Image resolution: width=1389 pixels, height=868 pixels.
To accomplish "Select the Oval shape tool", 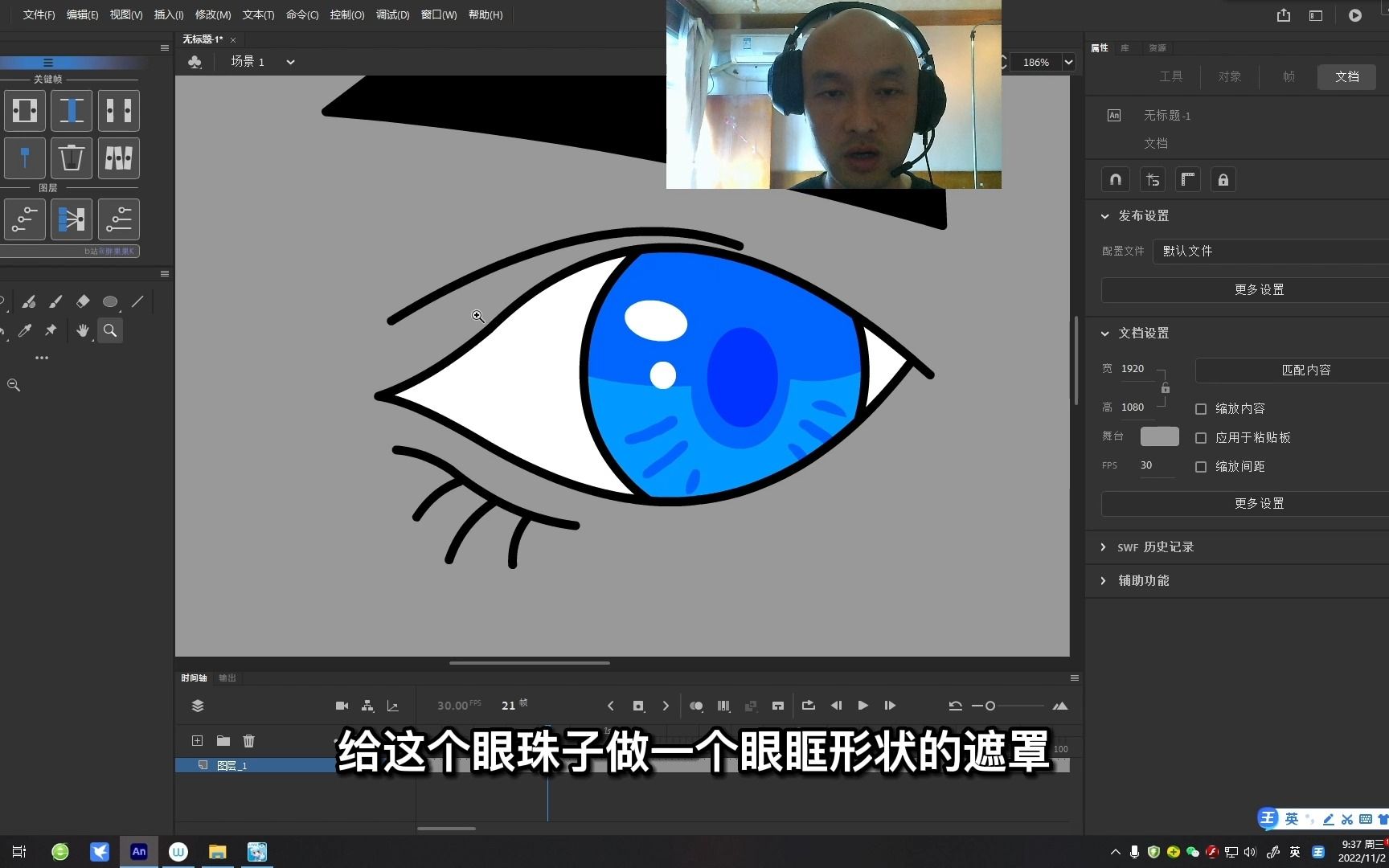I will click(110, 301).
